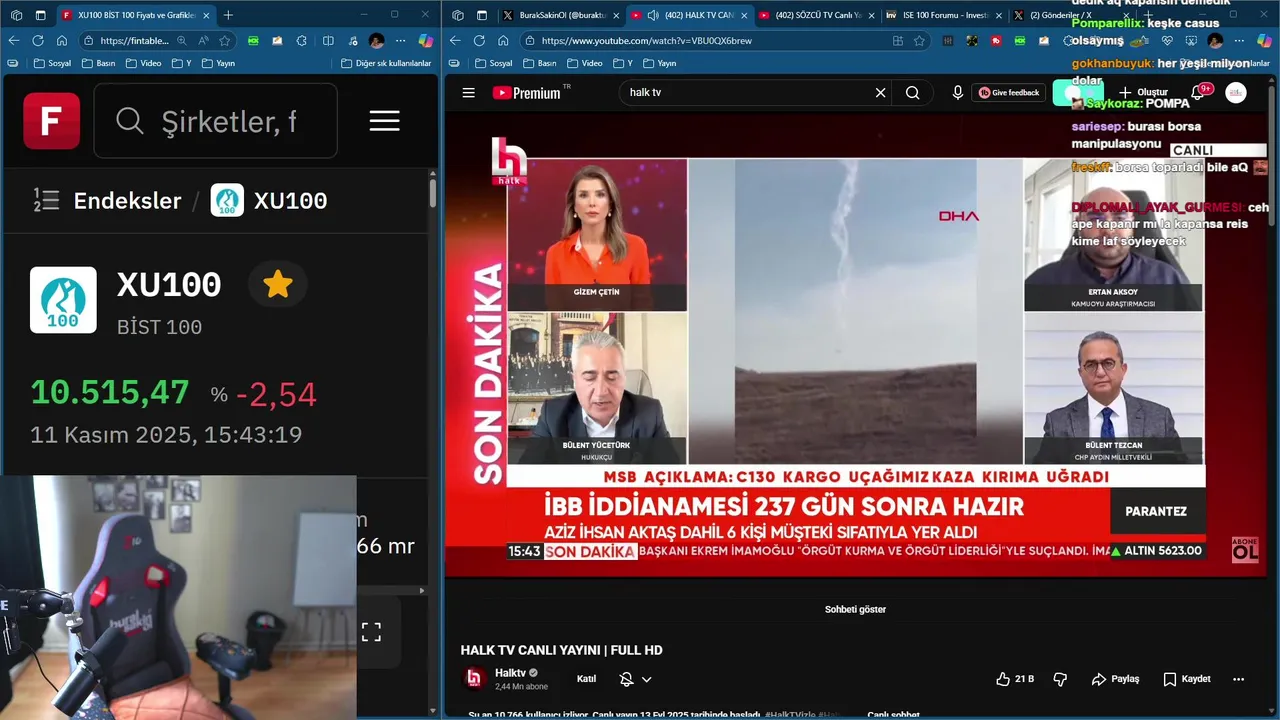1280x720 pixels.
Task: Open Copilot in the left browser
Action: tap(425, 40)
